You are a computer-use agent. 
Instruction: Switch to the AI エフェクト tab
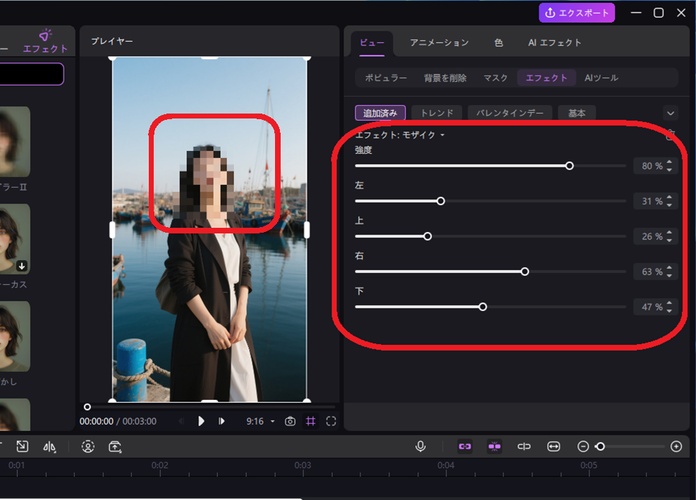[x=554, y=43]
